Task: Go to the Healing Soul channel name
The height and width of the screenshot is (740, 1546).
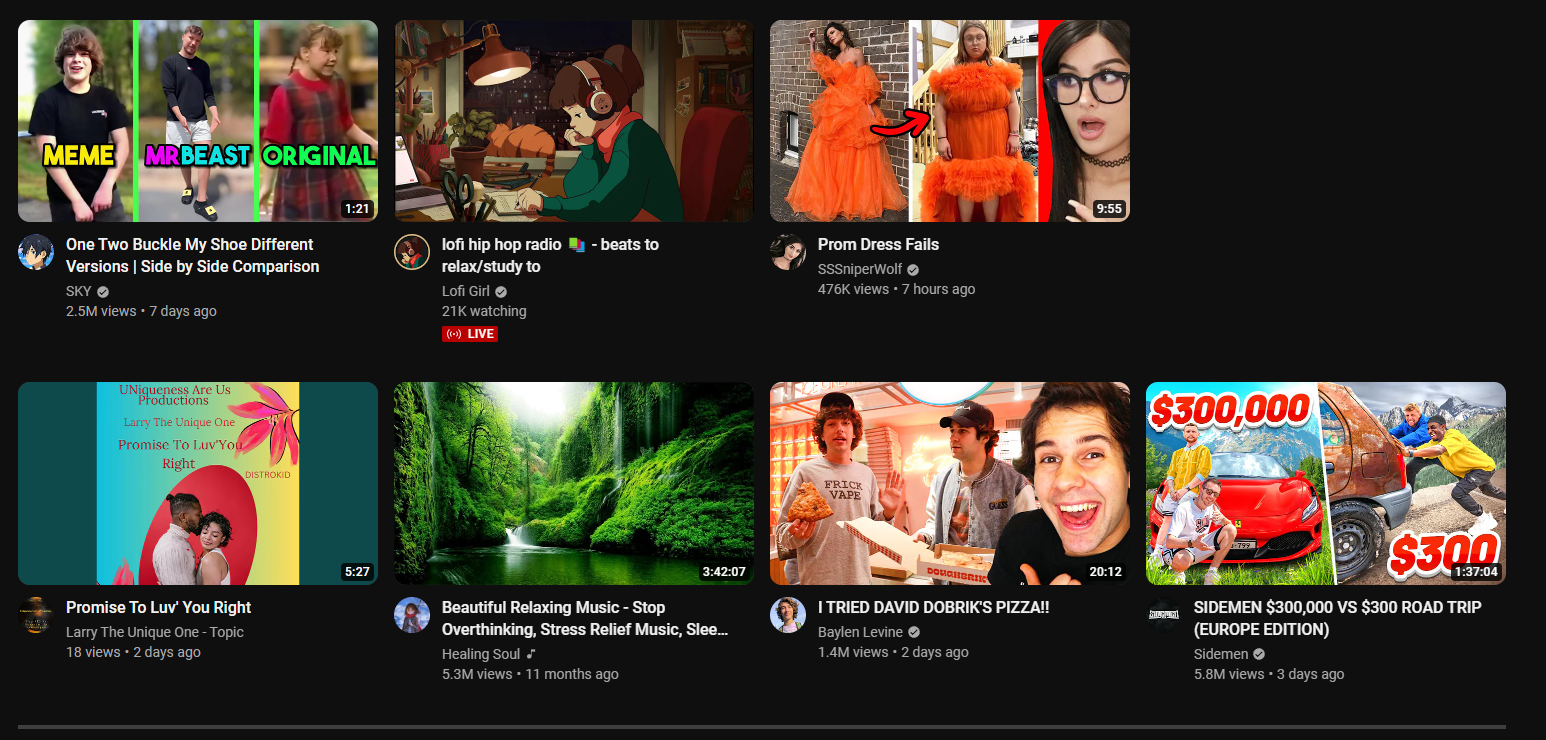Action: click(481, 654)
